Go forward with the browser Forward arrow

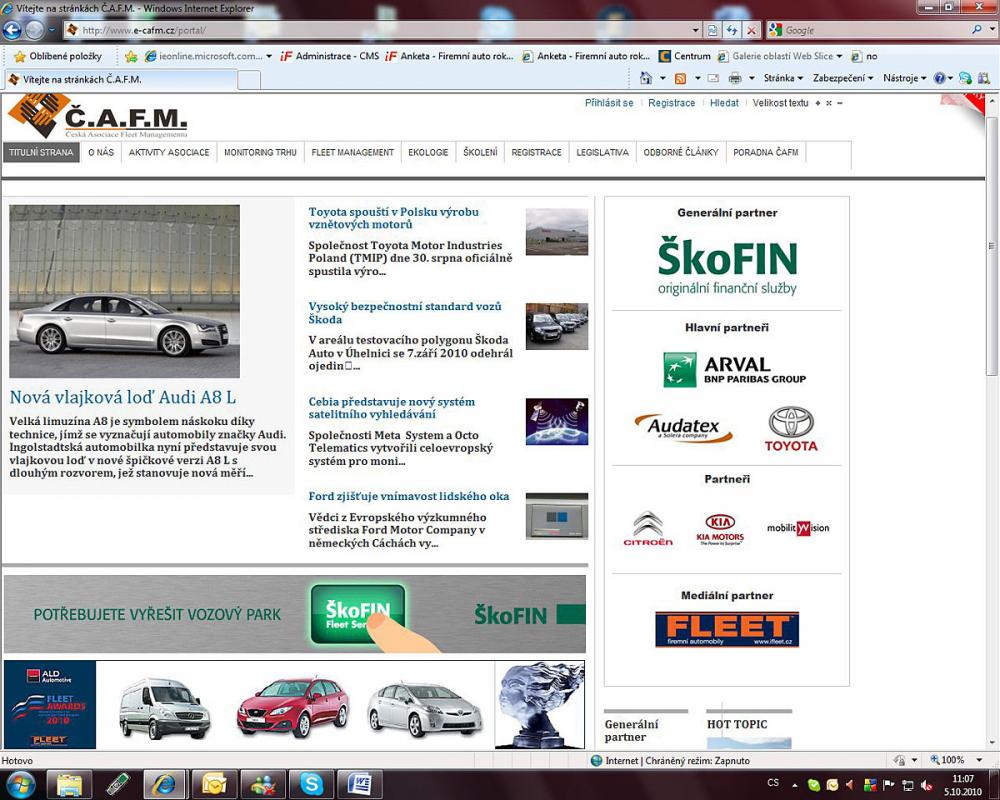point(34,29)
